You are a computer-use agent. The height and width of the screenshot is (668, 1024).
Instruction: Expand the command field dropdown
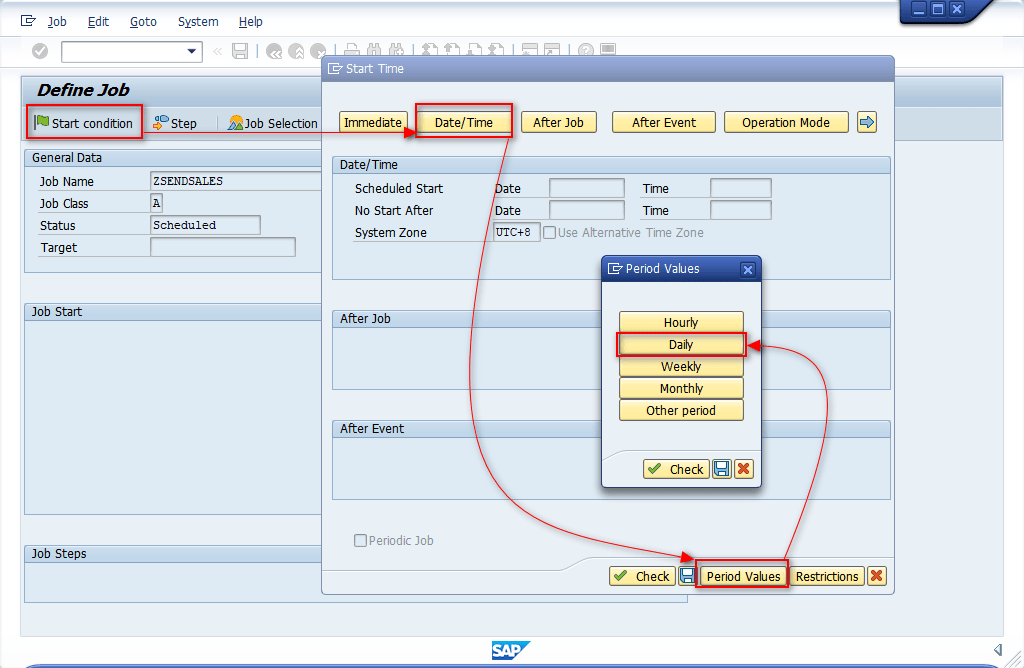point(192,51)
